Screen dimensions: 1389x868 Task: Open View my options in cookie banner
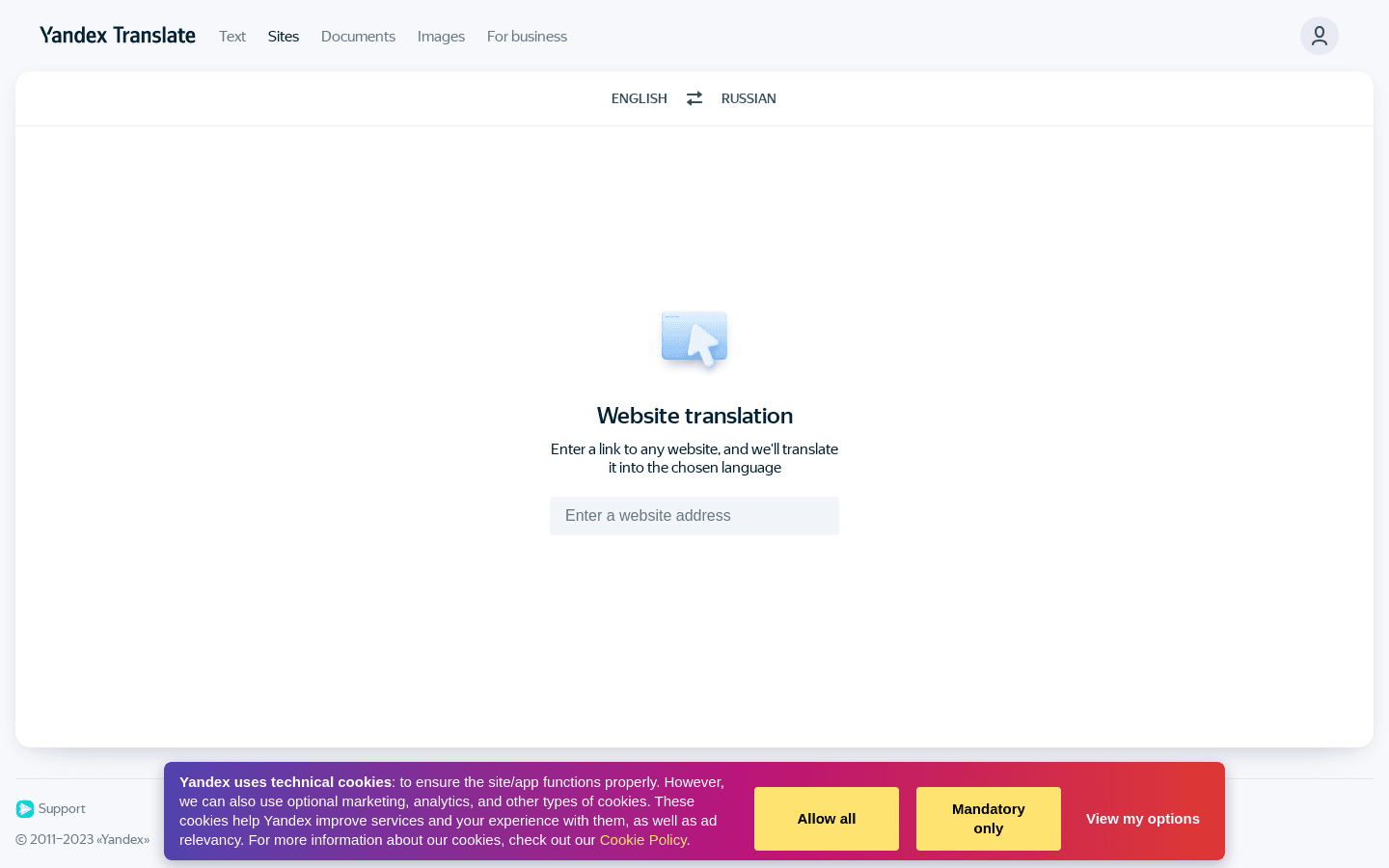point(1142,818)
